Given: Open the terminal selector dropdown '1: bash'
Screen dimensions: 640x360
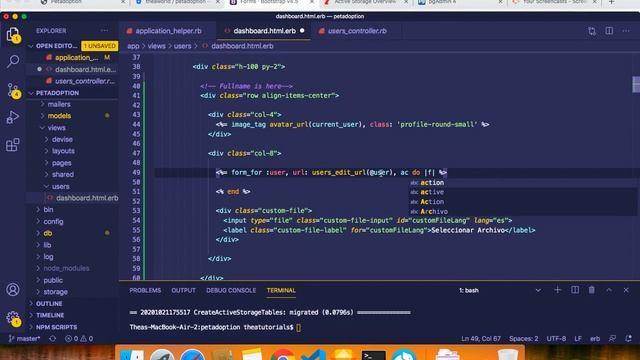Looking at the screenshot, I should (500, 290).
